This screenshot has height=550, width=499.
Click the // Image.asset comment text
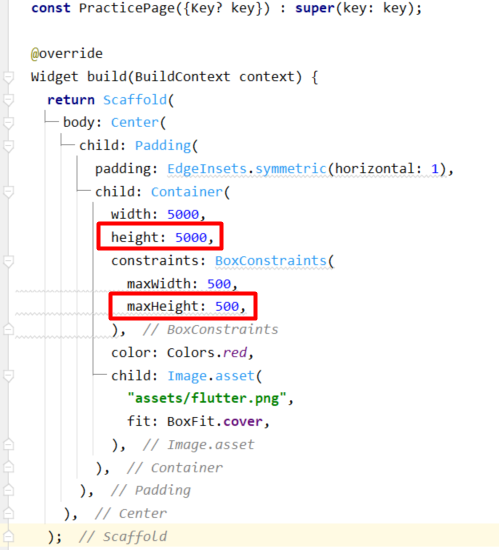click(198, 444)
